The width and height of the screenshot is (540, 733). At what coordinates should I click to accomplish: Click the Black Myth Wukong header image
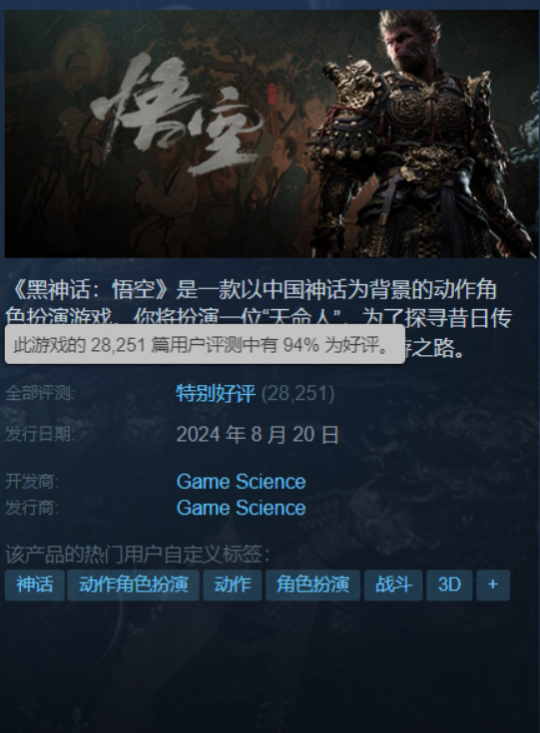271,134
